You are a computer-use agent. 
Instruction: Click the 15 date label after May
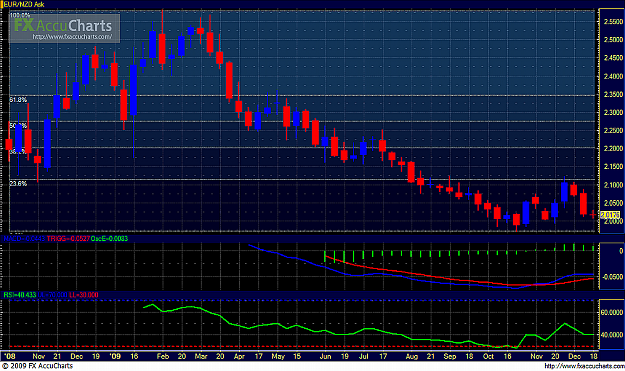[297, 356]
